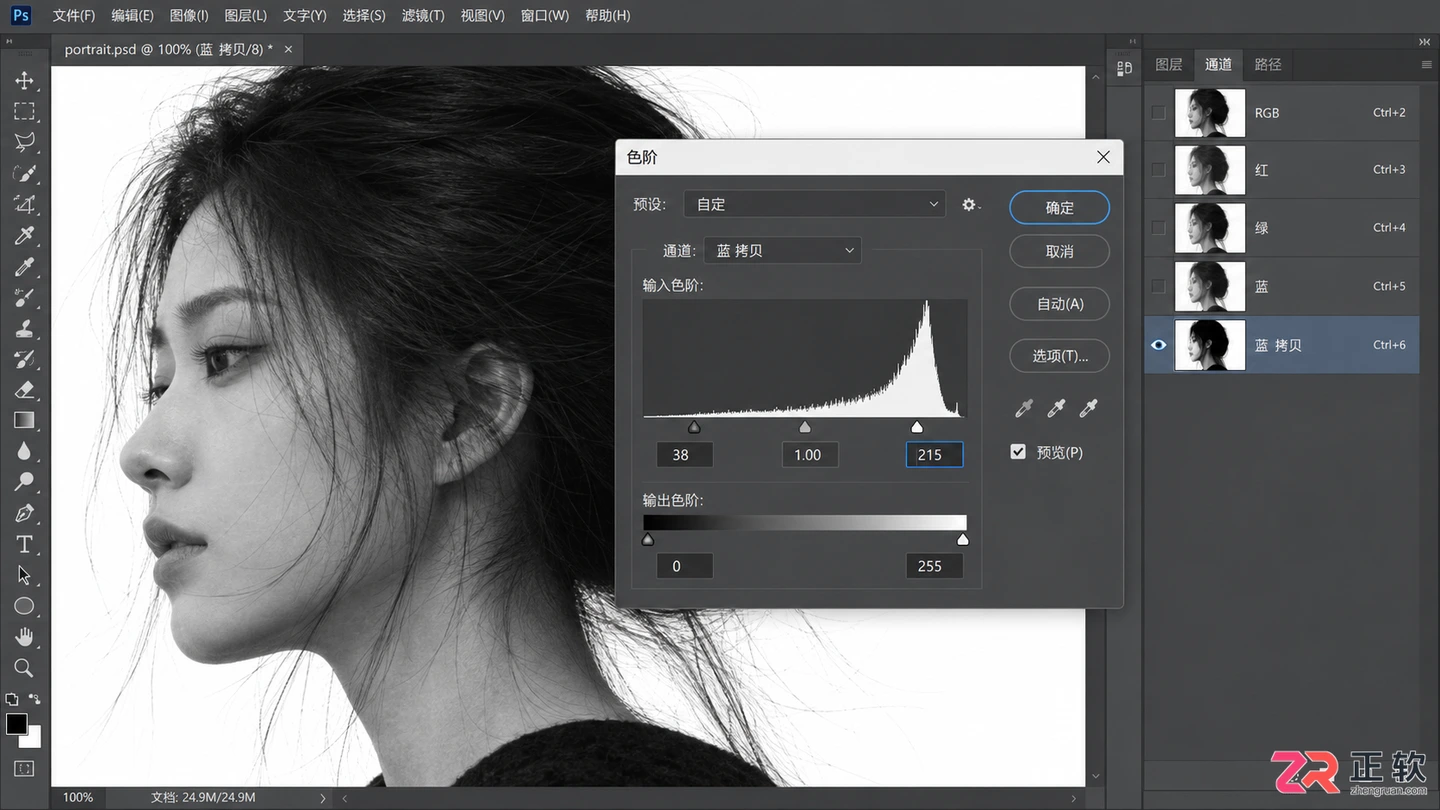The height and width of the screenshot is (810, 1440).
Task: Open the 图像(I) menu
Action: [189, 16]
